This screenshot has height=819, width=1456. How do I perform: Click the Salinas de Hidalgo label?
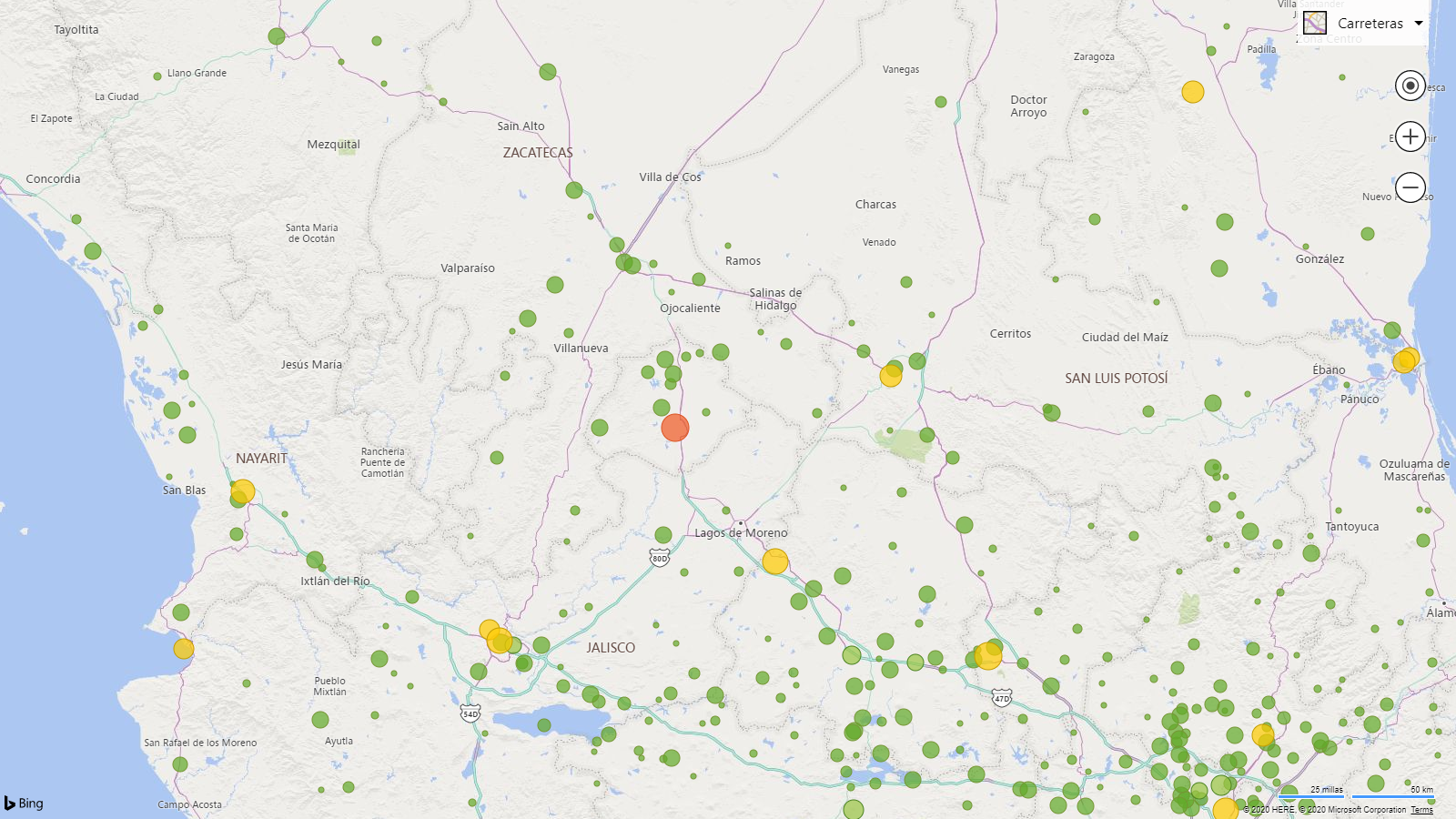pyautogui.click(x=776, y=299)
